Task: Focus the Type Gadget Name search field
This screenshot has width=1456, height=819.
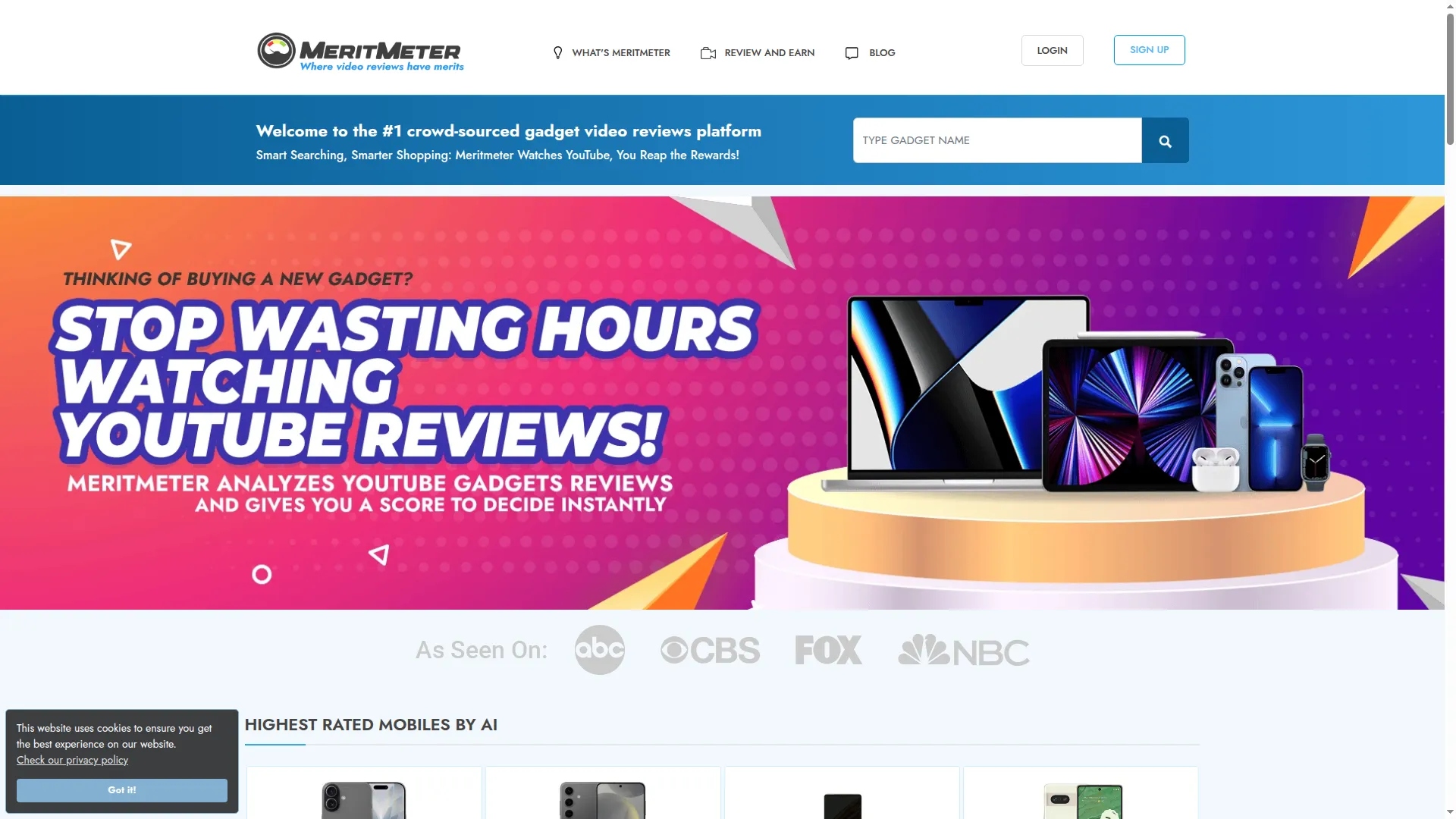Action: [x=997, y=140]
